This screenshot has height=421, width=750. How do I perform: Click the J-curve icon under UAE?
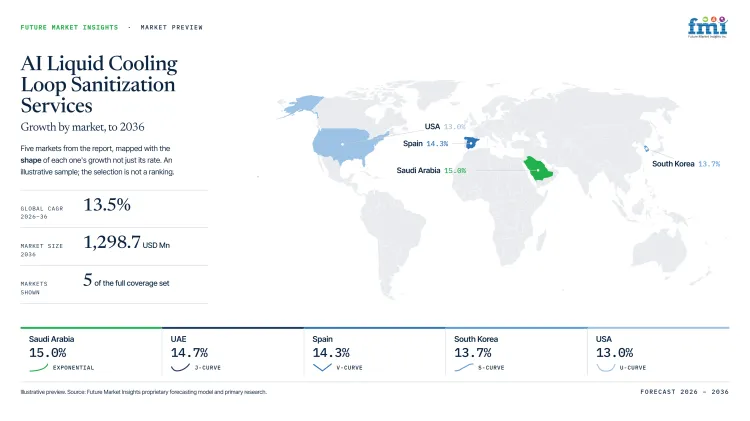tap(180, 367)
